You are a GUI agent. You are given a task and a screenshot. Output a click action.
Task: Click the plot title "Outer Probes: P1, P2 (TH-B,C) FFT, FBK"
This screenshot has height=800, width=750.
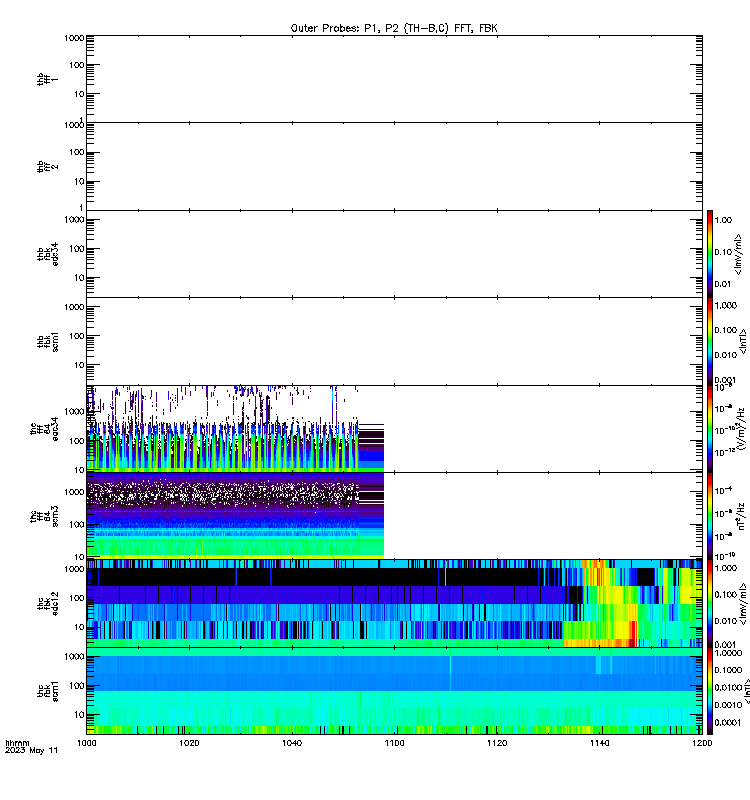coord(394,29)
